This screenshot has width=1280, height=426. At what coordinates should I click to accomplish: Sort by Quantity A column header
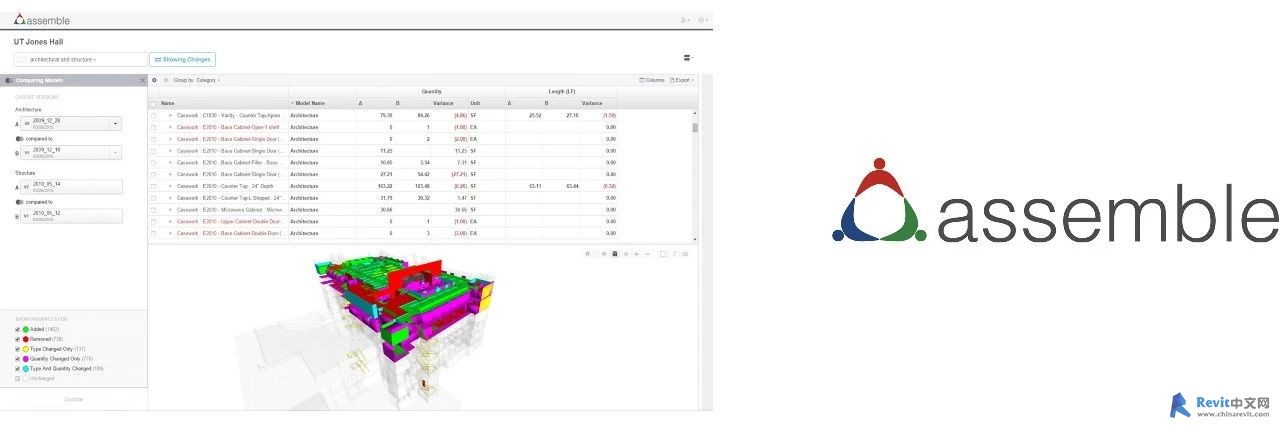click(361, 103)
